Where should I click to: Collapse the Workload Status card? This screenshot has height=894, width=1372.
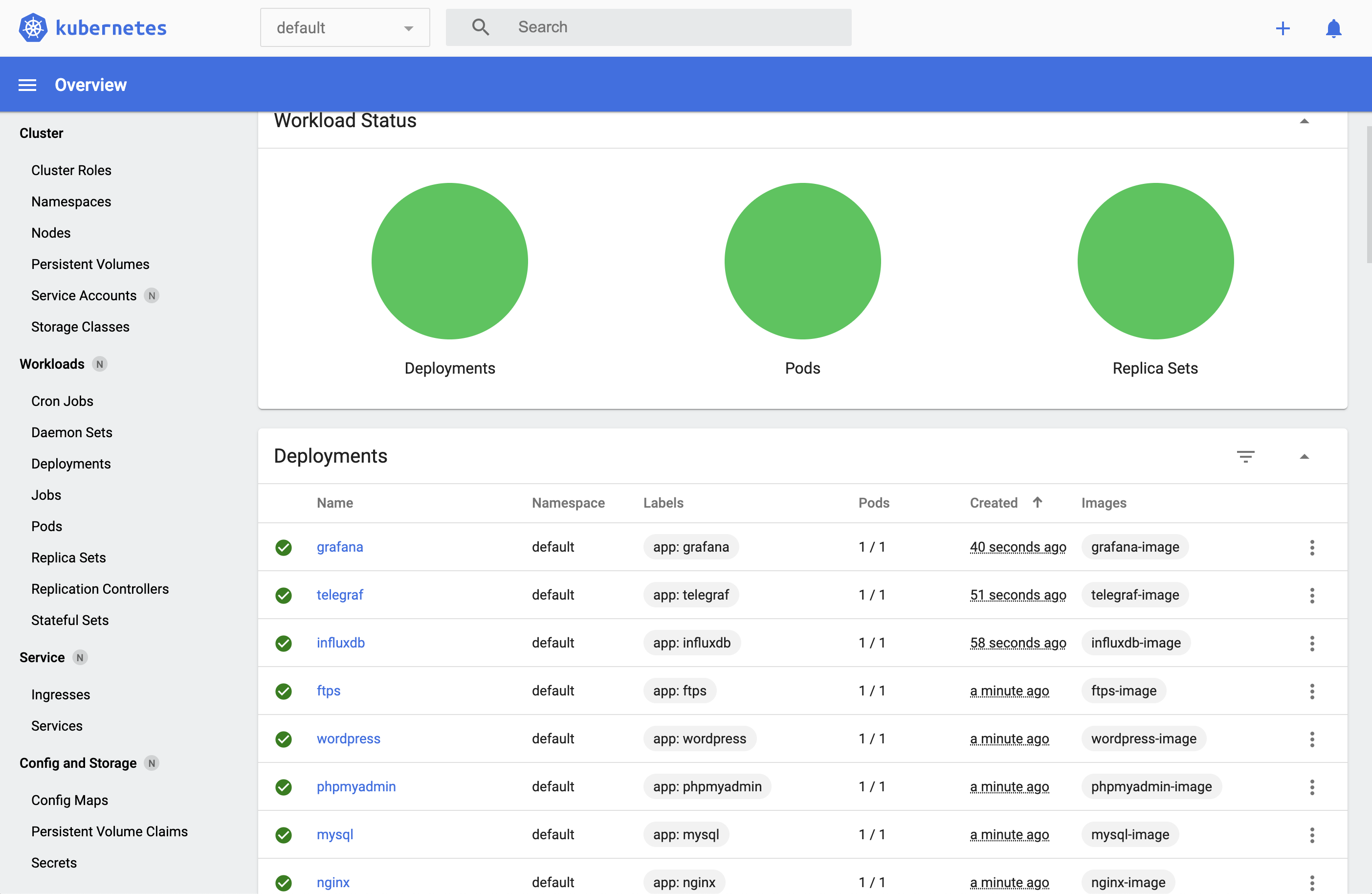tap(1304, 121)
